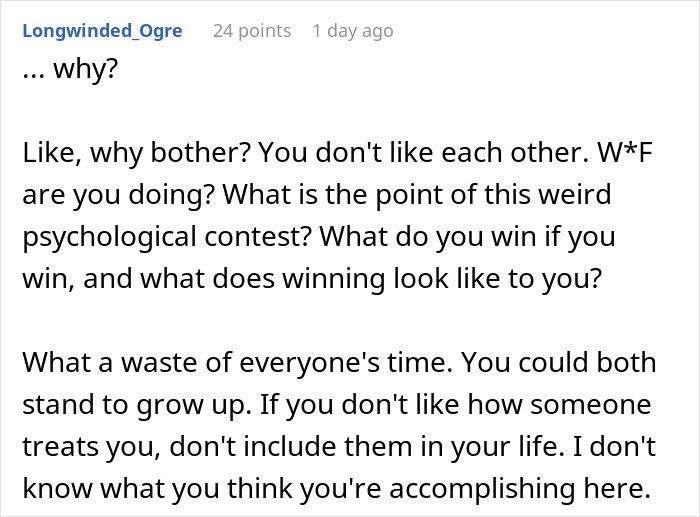Click the words 'treats you,' in comment

(92, 446)
